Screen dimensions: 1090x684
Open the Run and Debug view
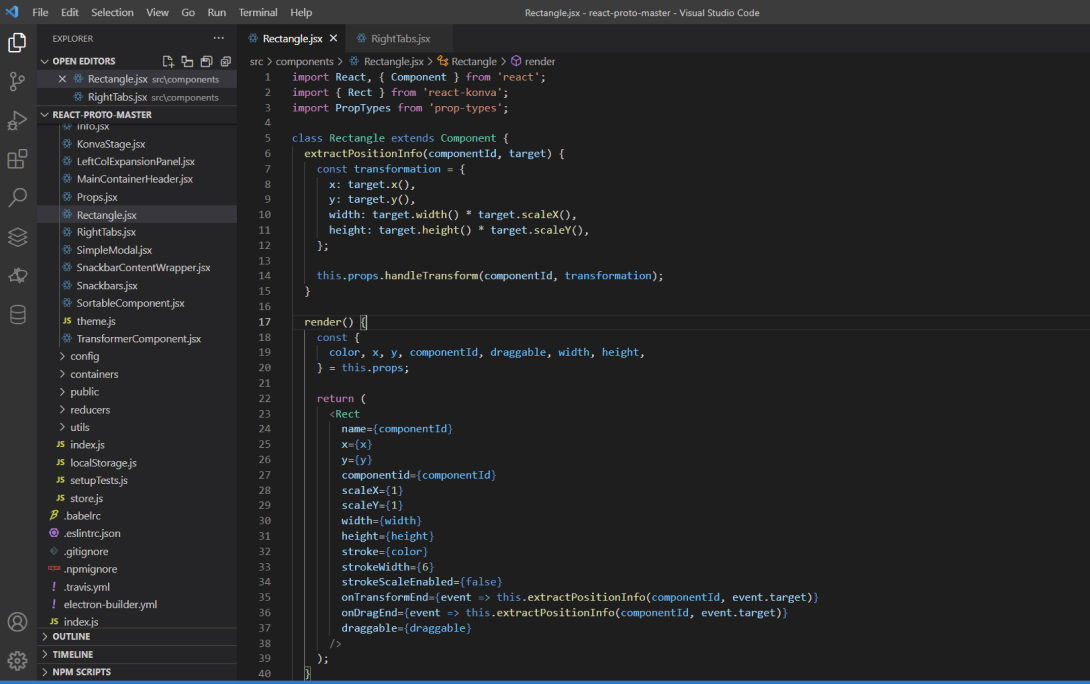[17, 120]
